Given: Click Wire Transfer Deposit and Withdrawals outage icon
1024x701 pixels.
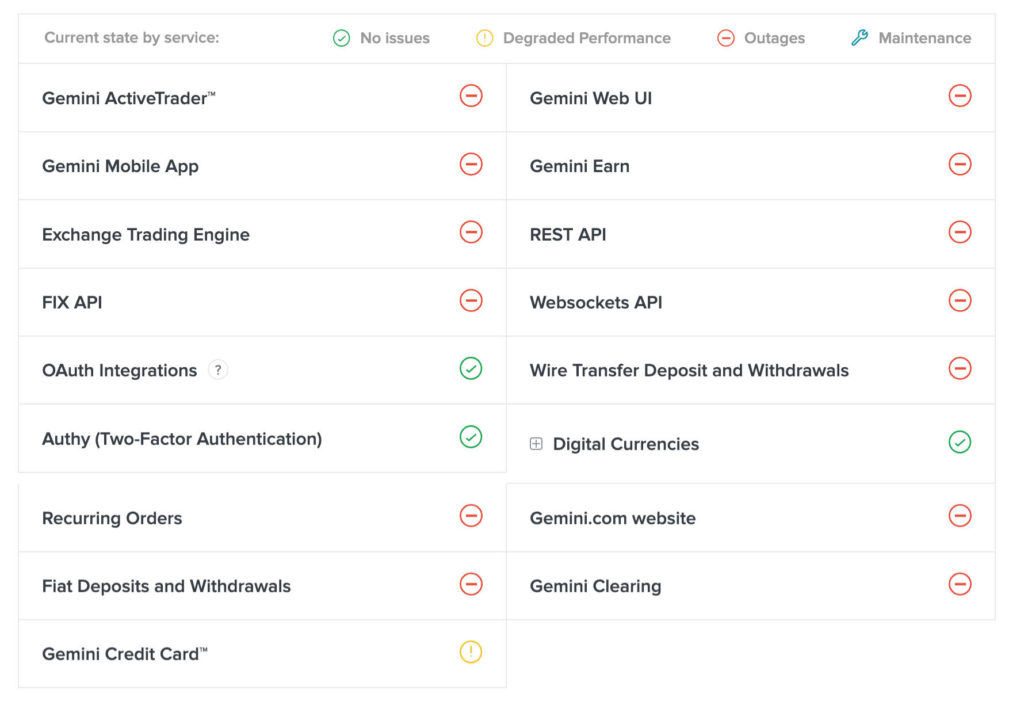Looking at the screenshot, I should (x=959, y=369).
